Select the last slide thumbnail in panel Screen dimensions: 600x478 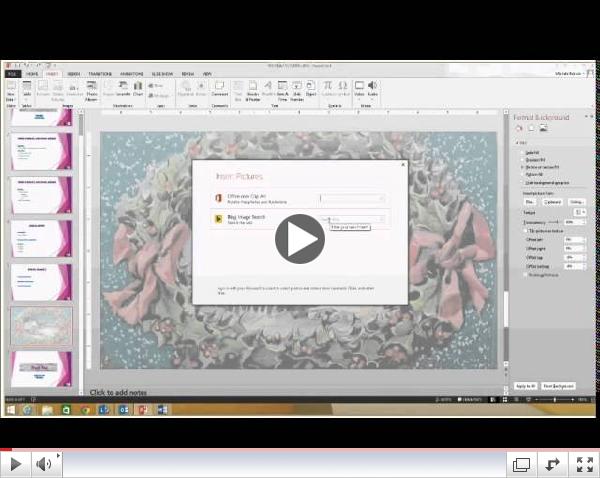pyautogui.click(x=41, y=369)
